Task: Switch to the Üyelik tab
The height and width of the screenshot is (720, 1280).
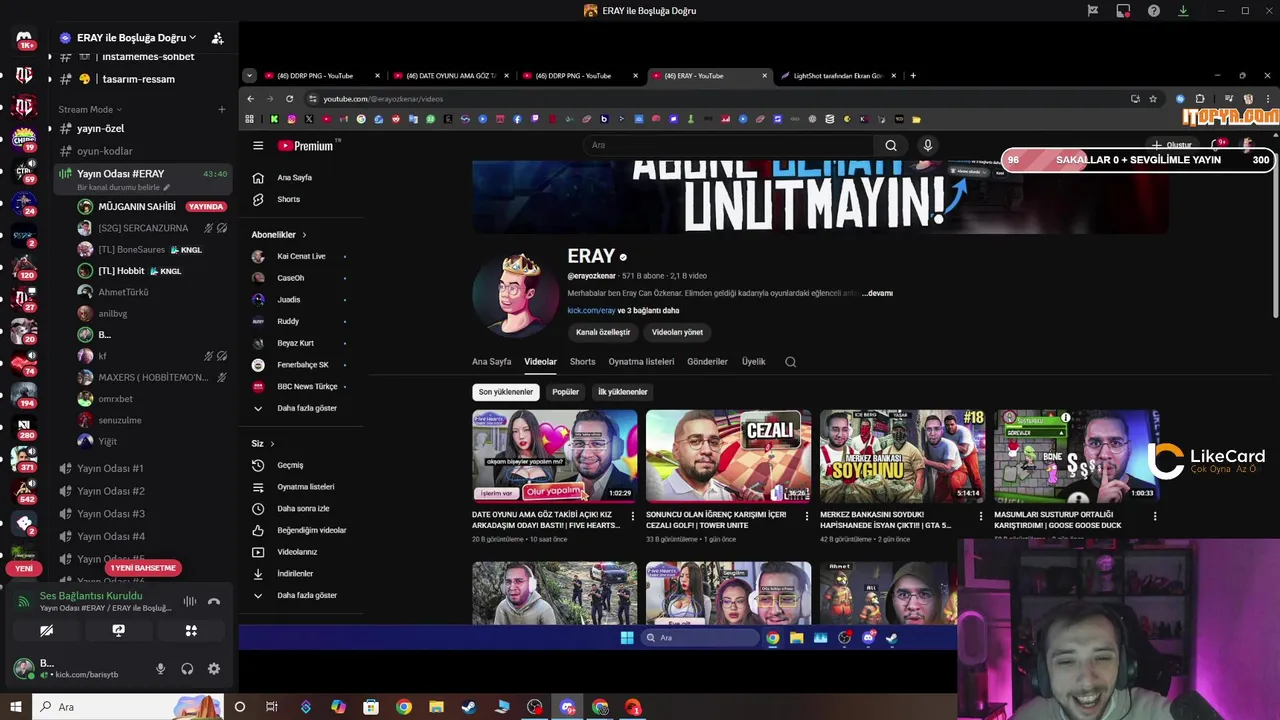Action: [x=753, y=362]
